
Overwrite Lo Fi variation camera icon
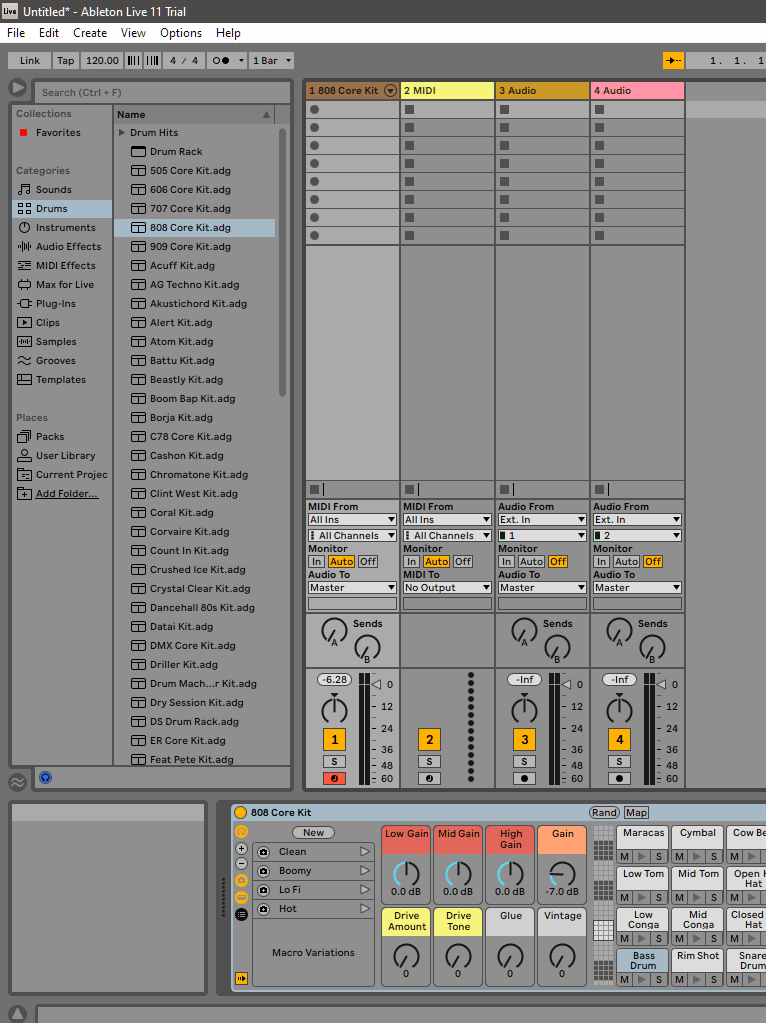[x=264, y=890]
